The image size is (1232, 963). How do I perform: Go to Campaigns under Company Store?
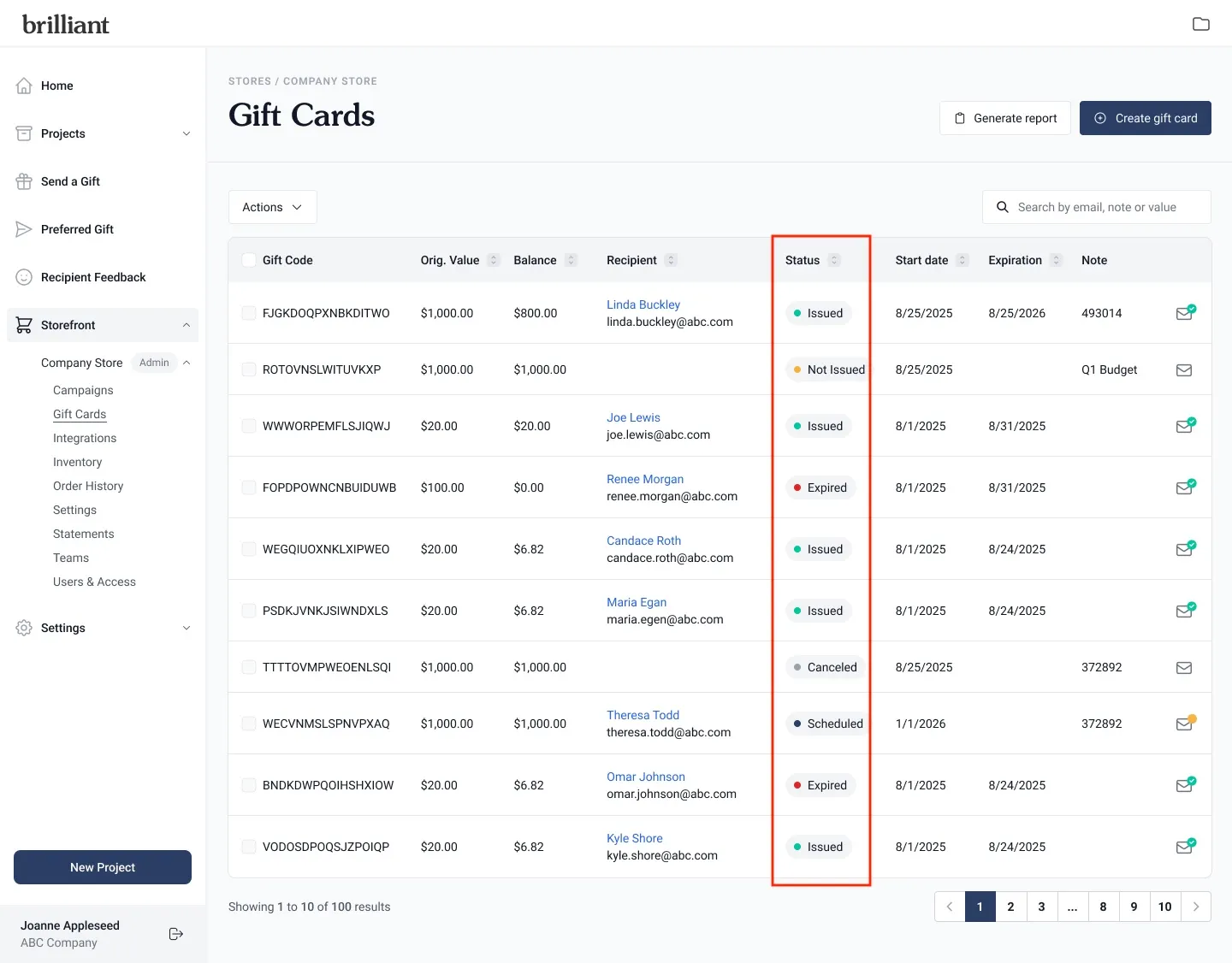click(83, 390)
